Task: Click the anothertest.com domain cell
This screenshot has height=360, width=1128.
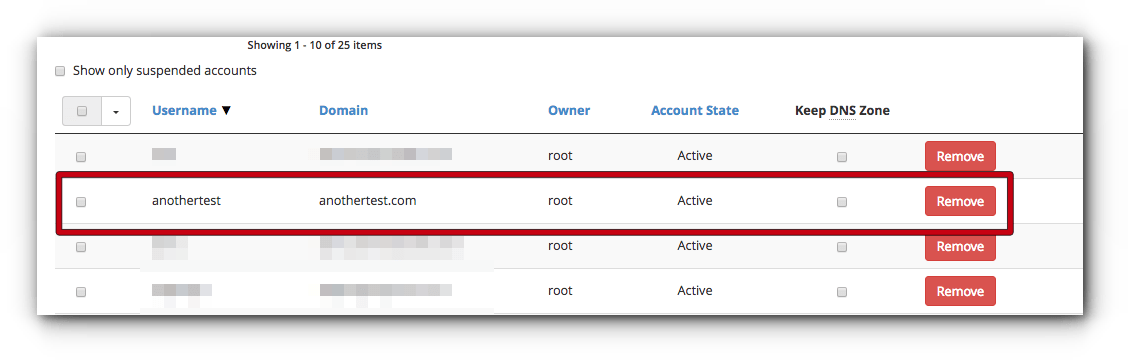Action: pos(368,201)
